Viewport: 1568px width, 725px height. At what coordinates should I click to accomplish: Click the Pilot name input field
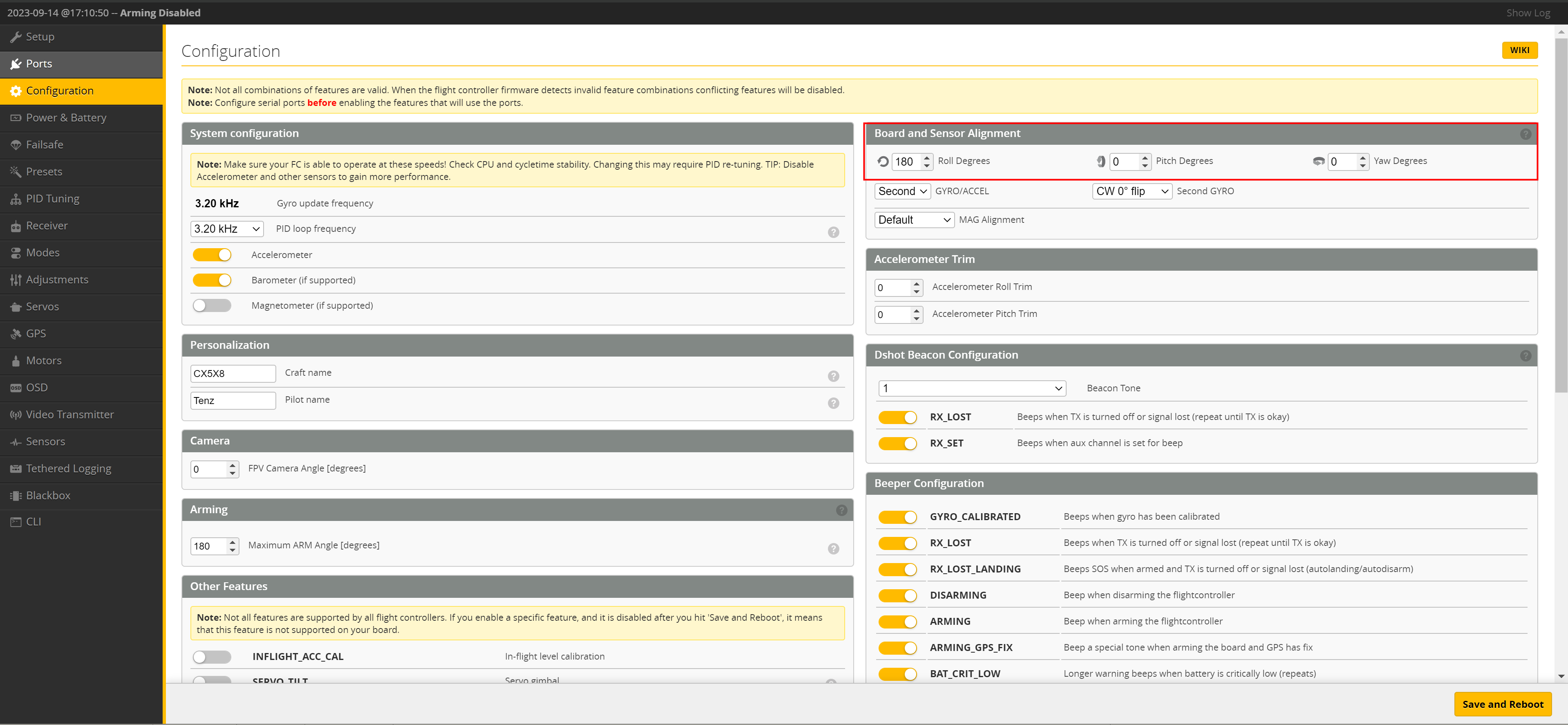pyautogui.click(x=233, y=401)
